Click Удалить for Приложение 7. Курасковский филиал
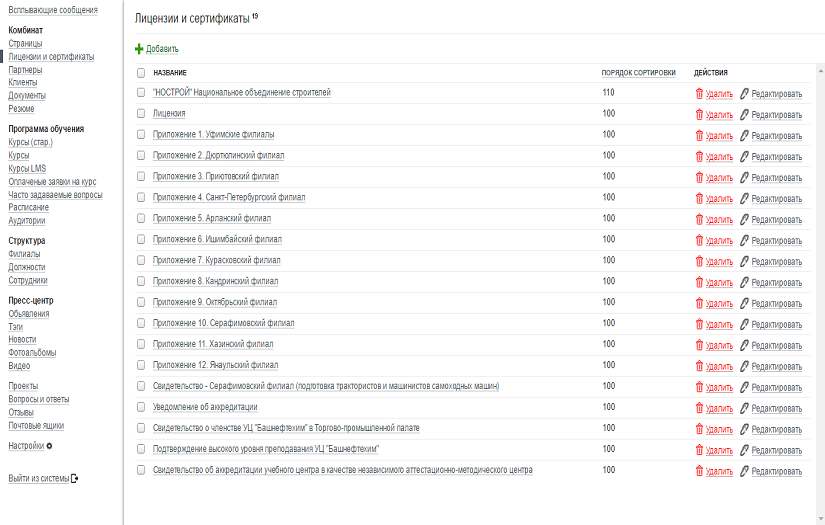Viewport: 825px width, 525px height. (x=718, y=261)
